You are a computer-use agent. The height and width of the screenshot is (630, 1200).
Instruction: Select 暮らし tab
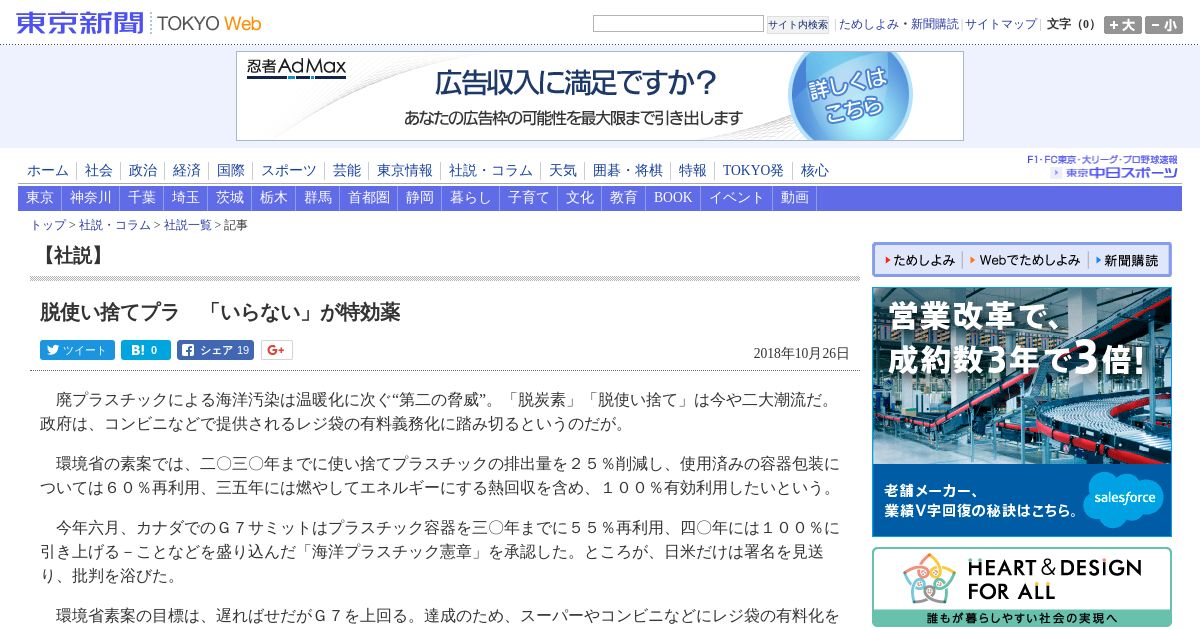pyautogui.click(x=471, y=198)
